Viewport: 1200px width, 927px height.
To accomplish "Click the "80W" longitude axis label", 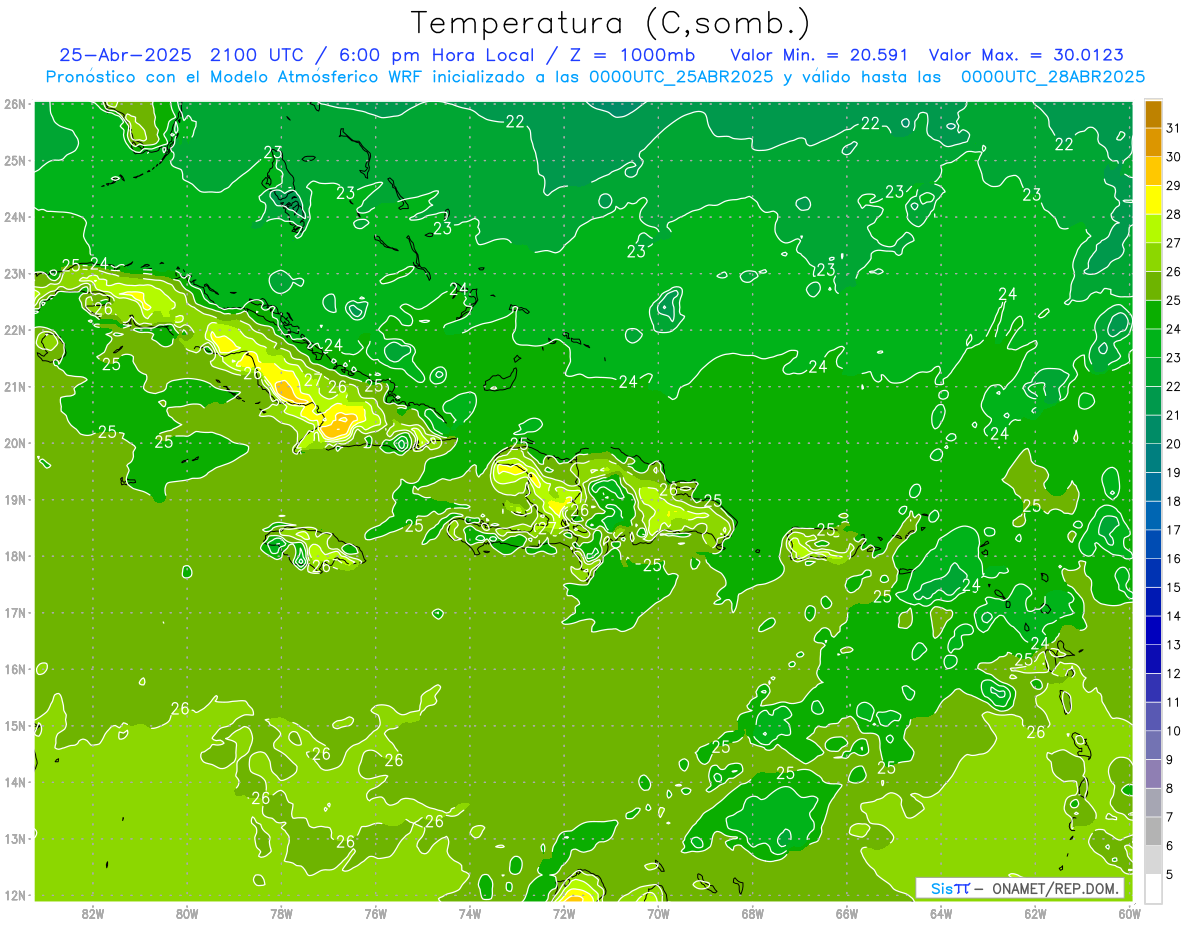I will tap(187, 913).
